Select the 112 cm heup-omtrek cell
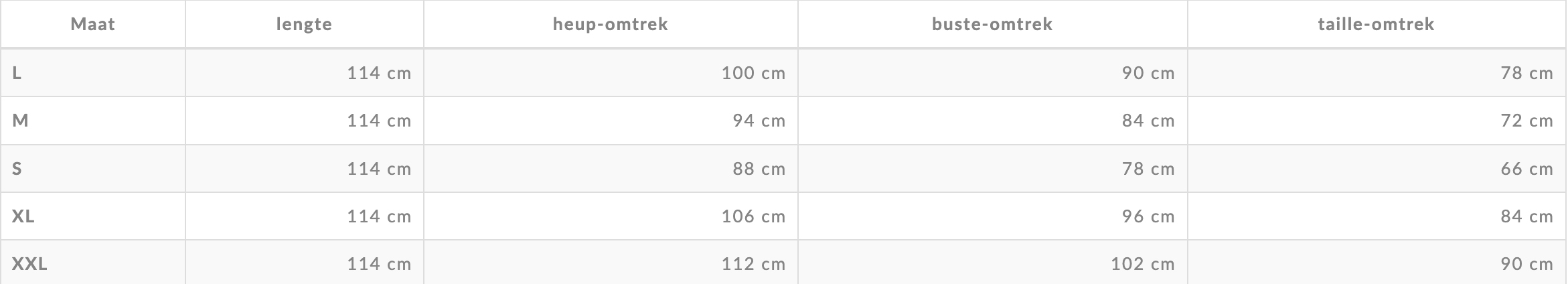Screen dimensions: 1568x284 click(611, 263)
